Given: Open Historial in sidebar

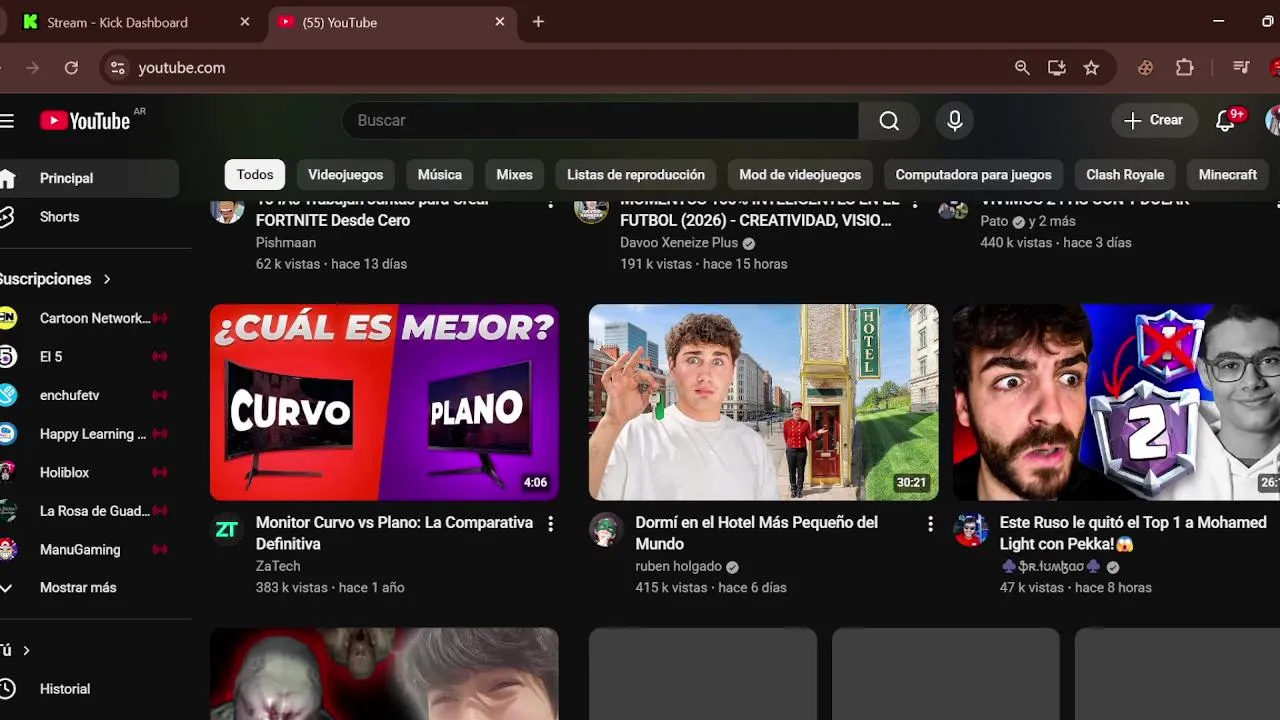Looking at the screenshot, I should coord(88,689).
